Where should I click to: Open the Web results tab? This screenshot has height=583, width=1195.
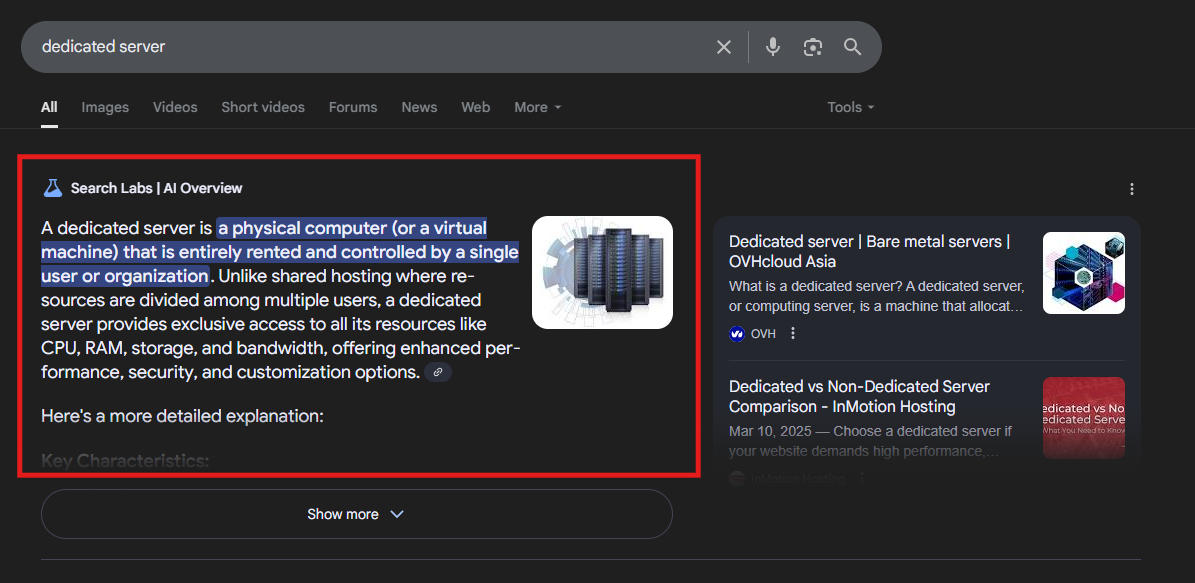click(476, 107)
